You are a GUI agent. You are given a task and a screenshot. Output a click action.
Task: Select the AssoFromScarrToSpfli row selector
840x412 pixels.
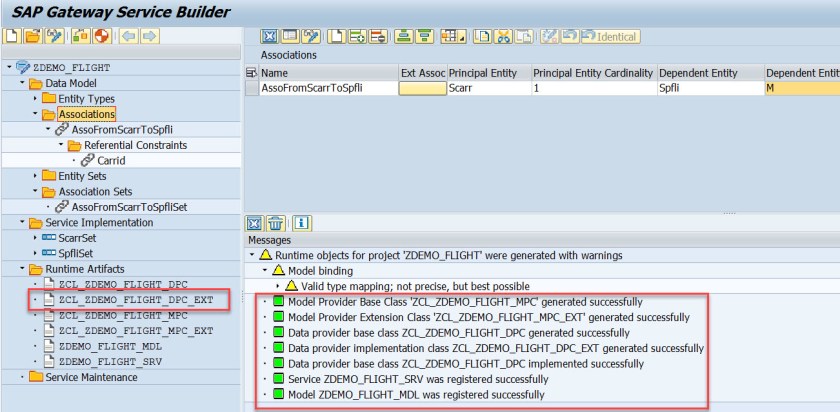click(252, 88)
